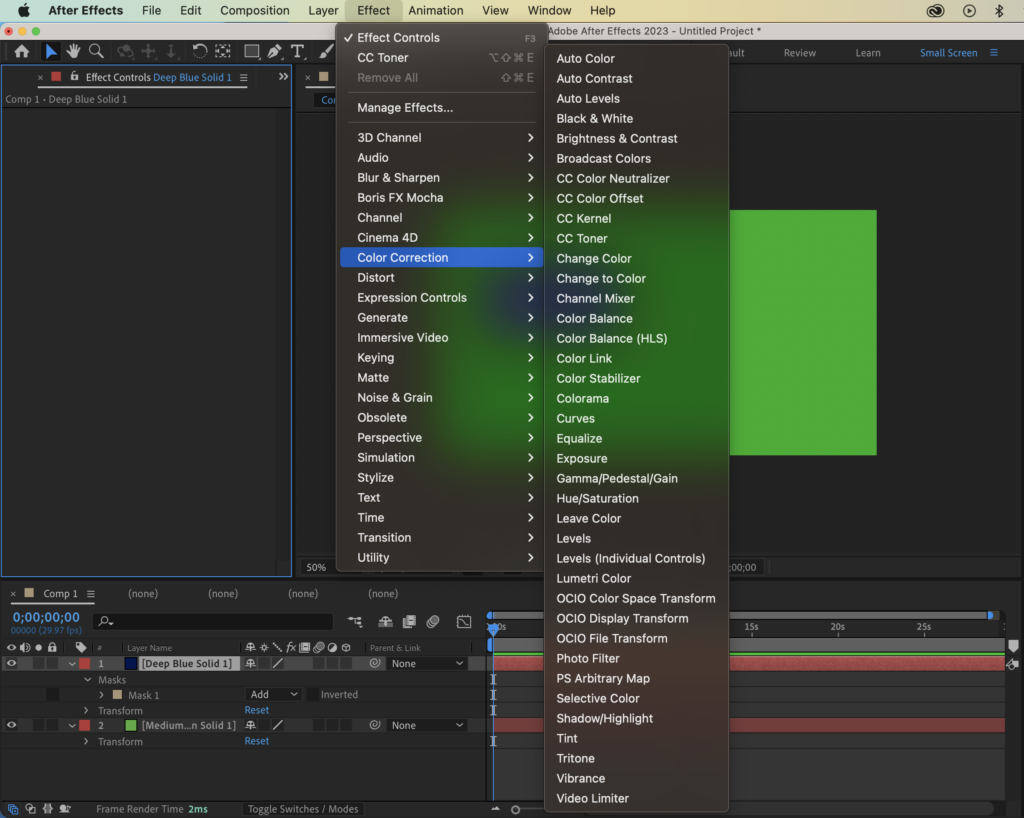Activate the Rectangle tool
The width and height of the screenshot is (1024, 818).
252,51
